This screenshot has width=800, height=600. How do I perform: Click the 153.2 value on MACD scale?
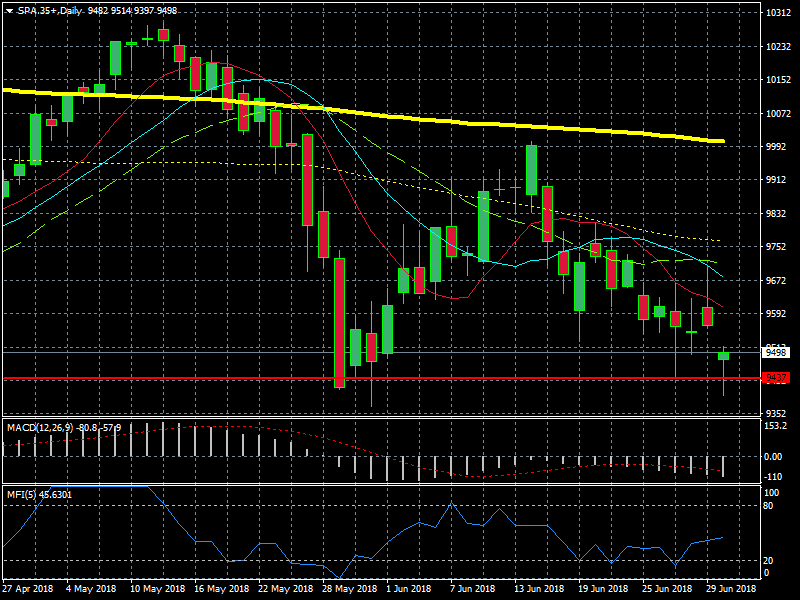pos(776,427)
